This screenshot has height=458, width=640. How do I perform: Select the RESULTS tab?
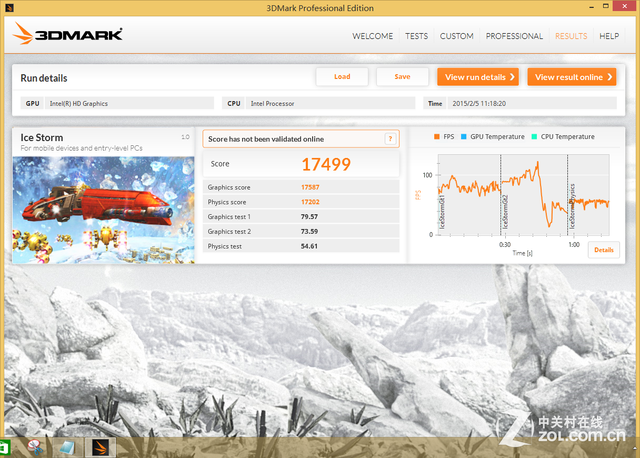[571, 36]
